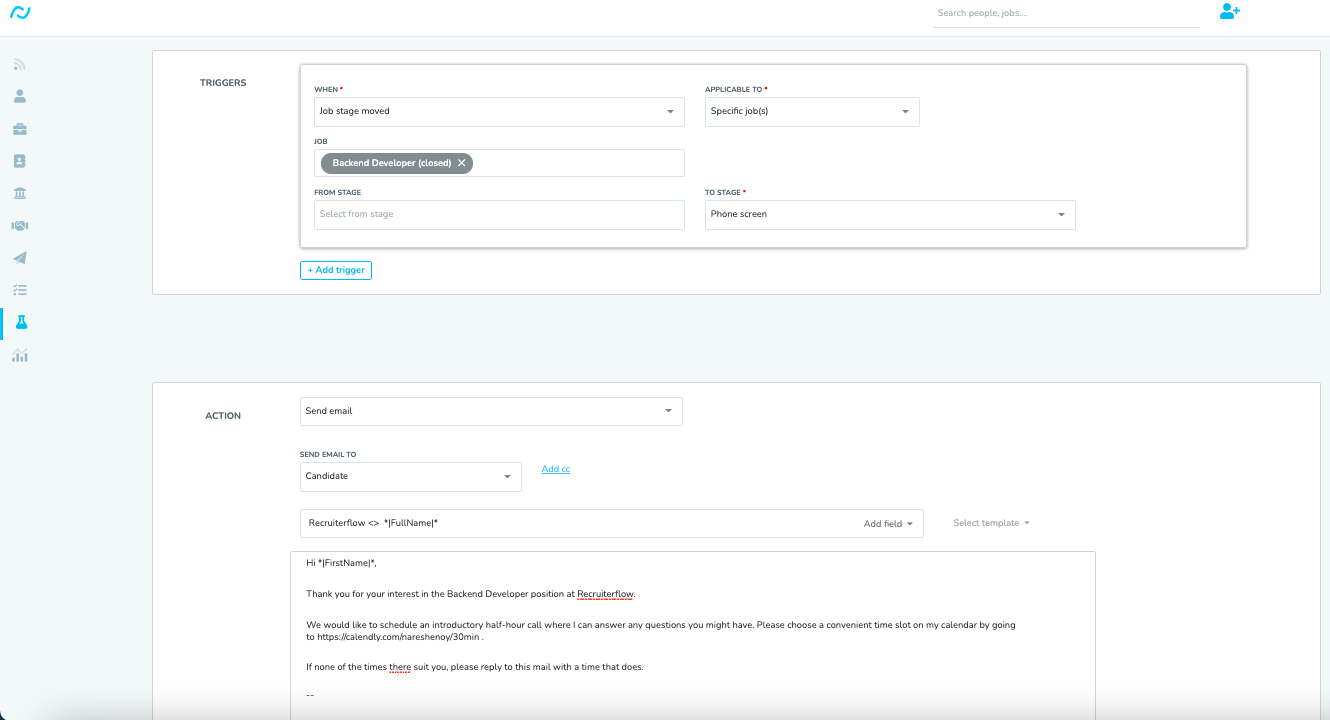Viewport: 1330px width, 720px height.
Task: Open Campaigns via the paper plane icon
Action: tap(20, 257)
